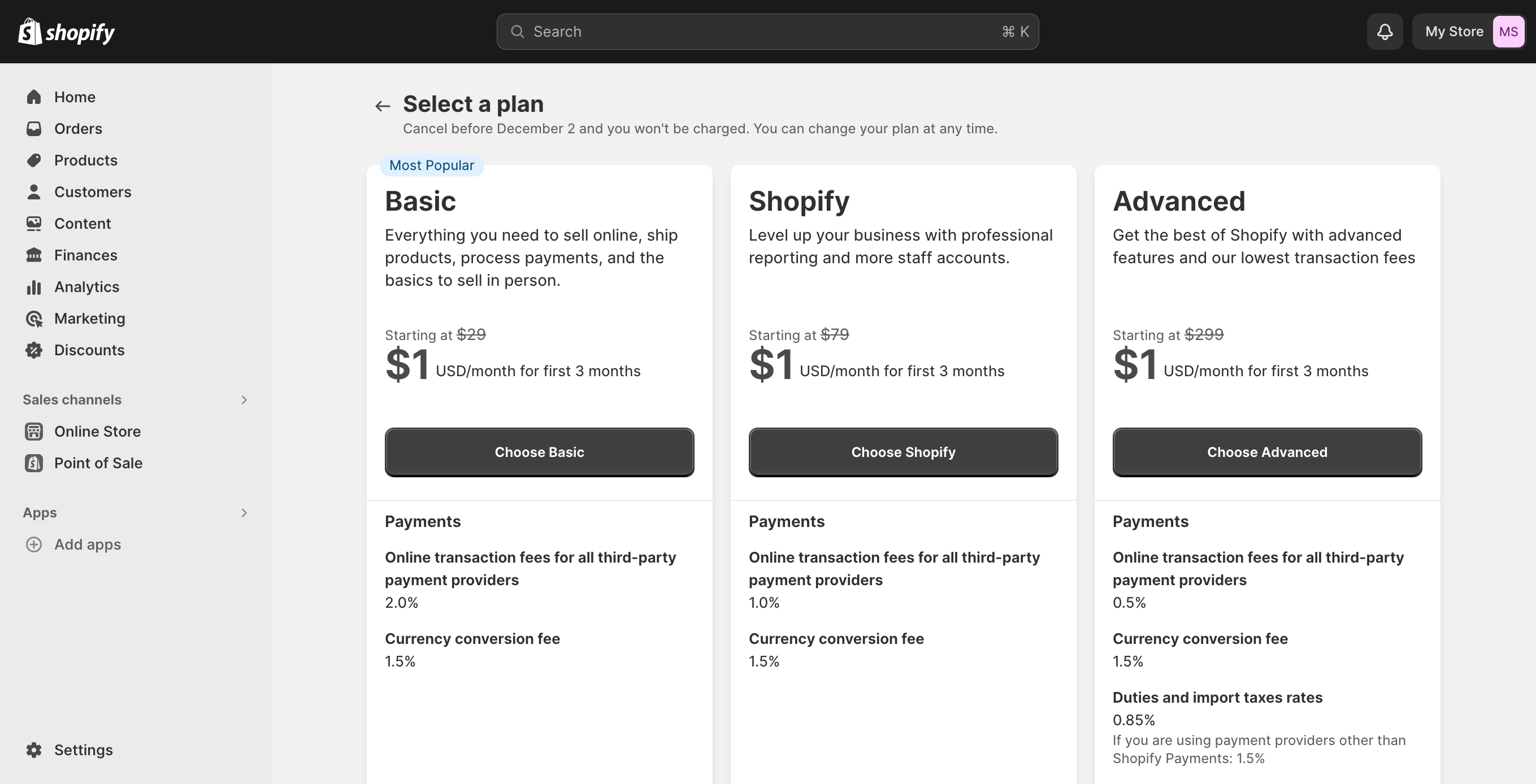The width and height of the screenshot is (1536, 784).
Task: Open the Home icon in sidebar
Action: pos(34,97)
